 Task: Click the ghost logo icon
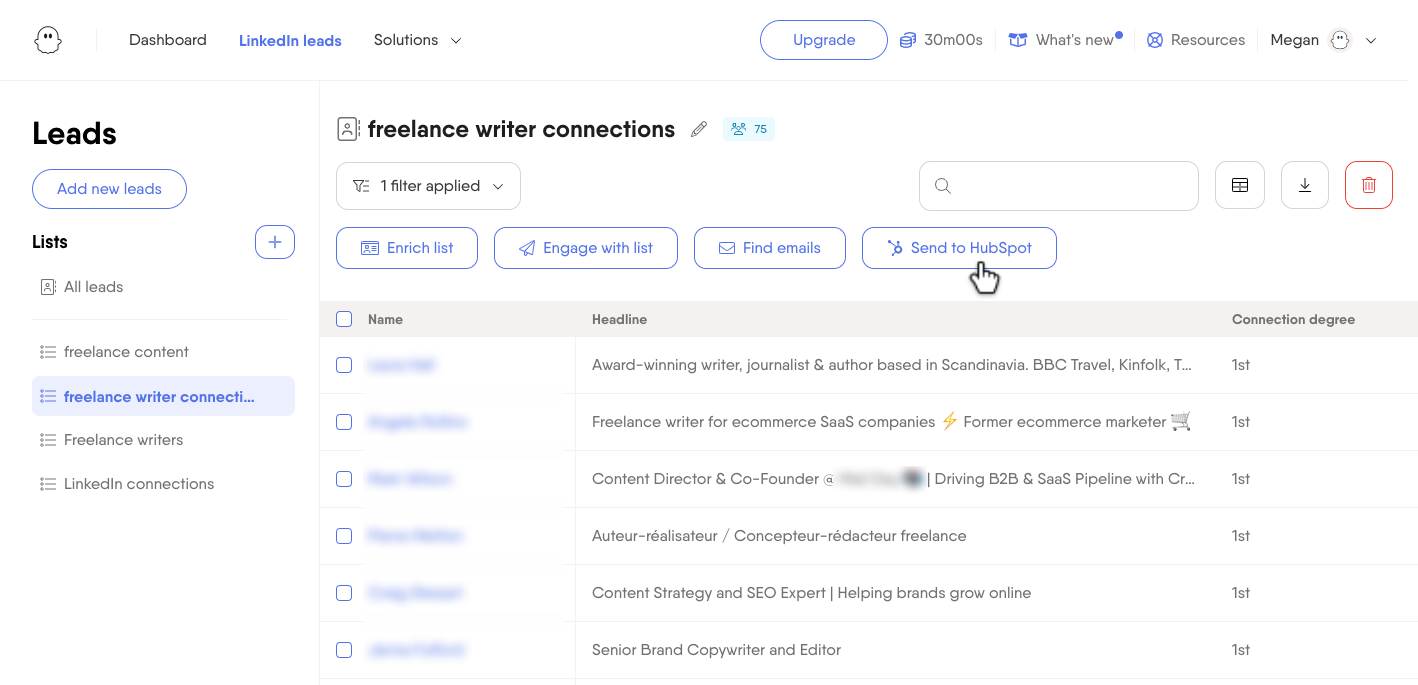point(47,40)
